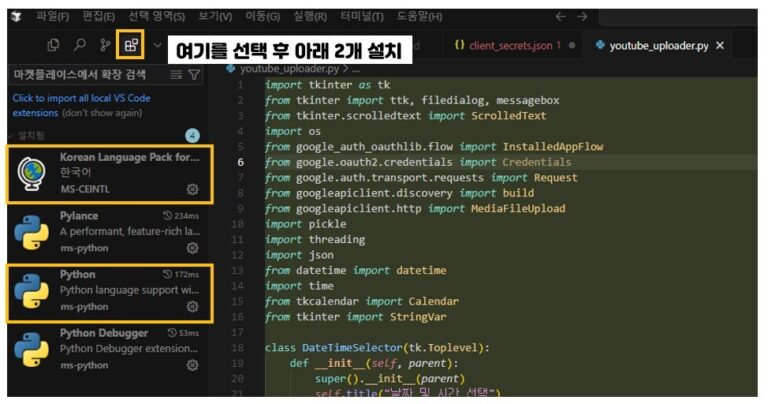
Task: Select the Python extension entry
Action: pyautogui.click(x=110, y=293)
